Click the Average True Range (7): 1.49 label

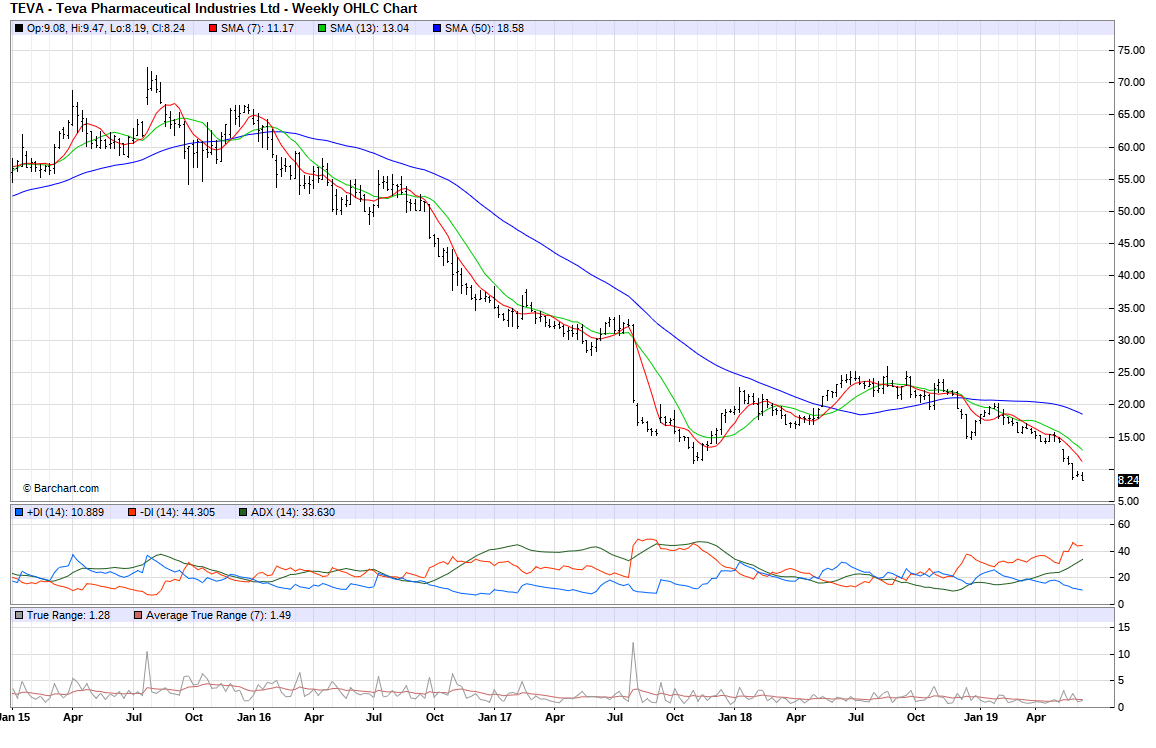(x=218, y=615)
